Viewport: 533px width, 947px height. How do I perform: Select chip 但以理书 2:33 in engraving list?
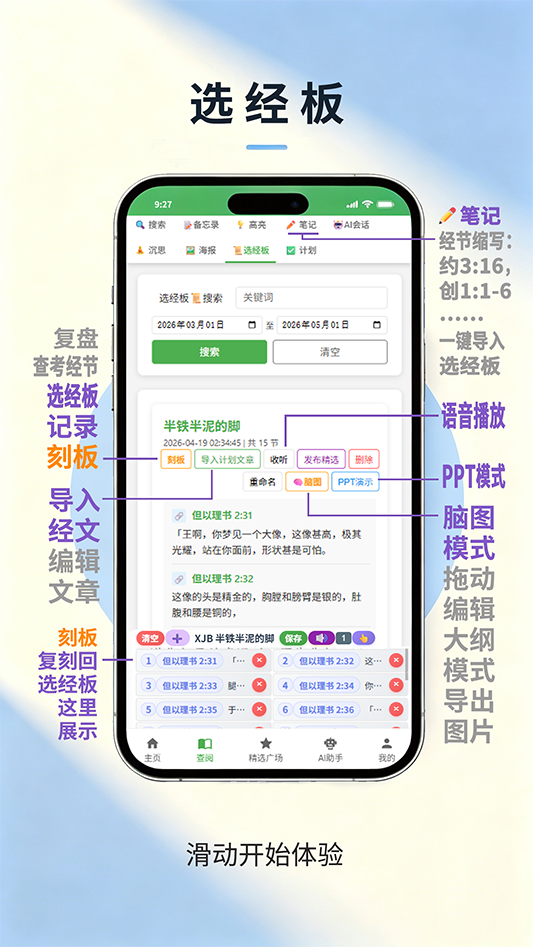[x=190, y=685]
